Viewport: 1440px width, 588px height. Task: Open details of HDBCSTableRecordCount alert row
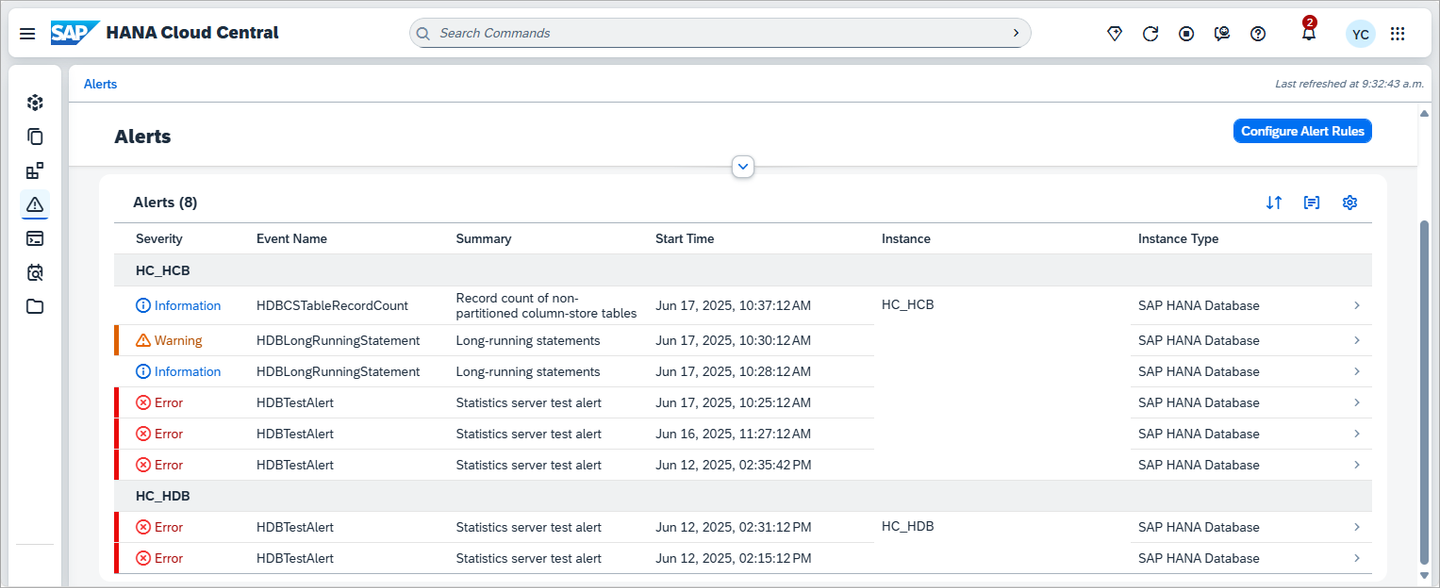[x=1357, y=306]
